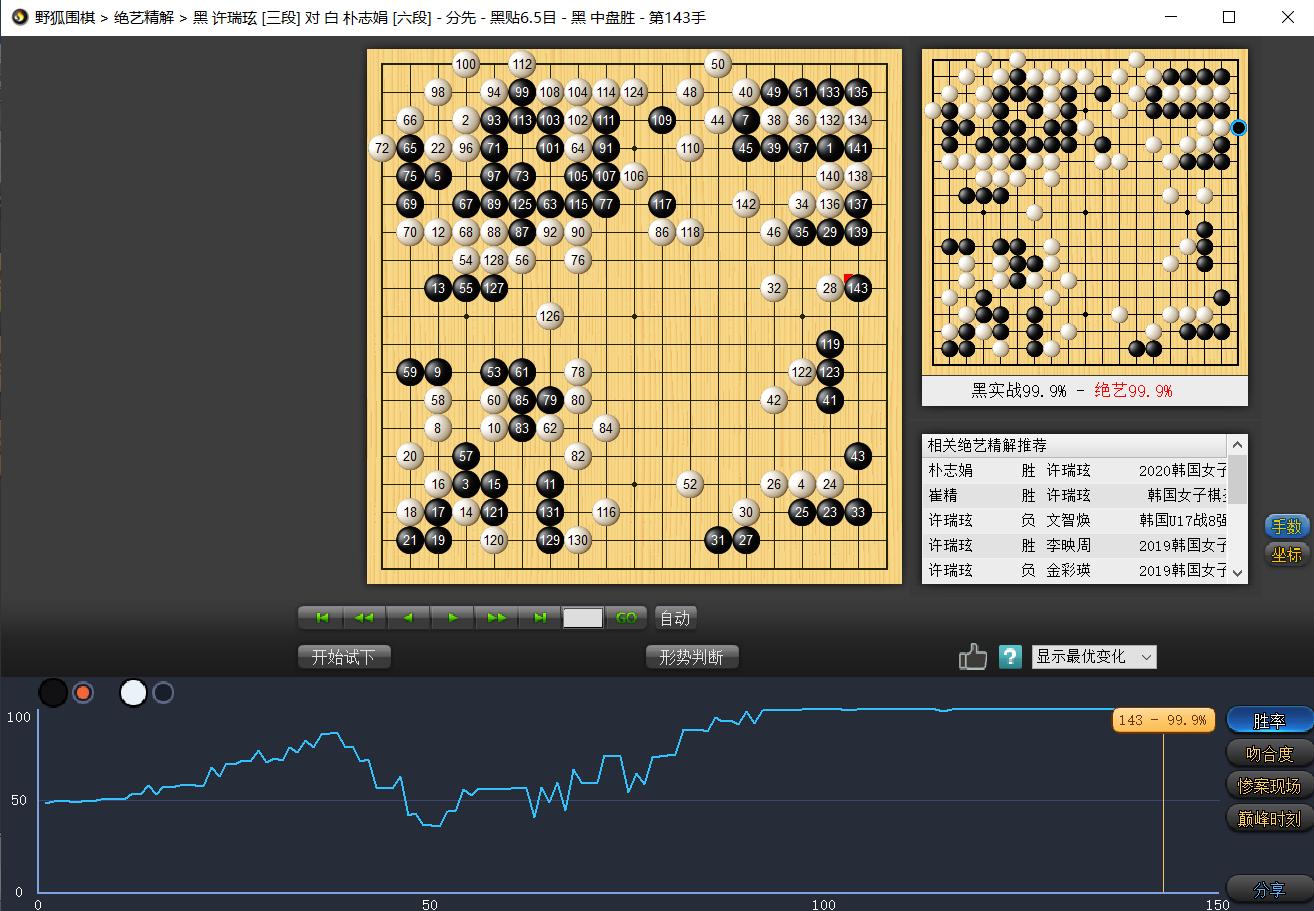Open help via the blue question mark icon
1314x911 pixels.
coord(1010,657)
